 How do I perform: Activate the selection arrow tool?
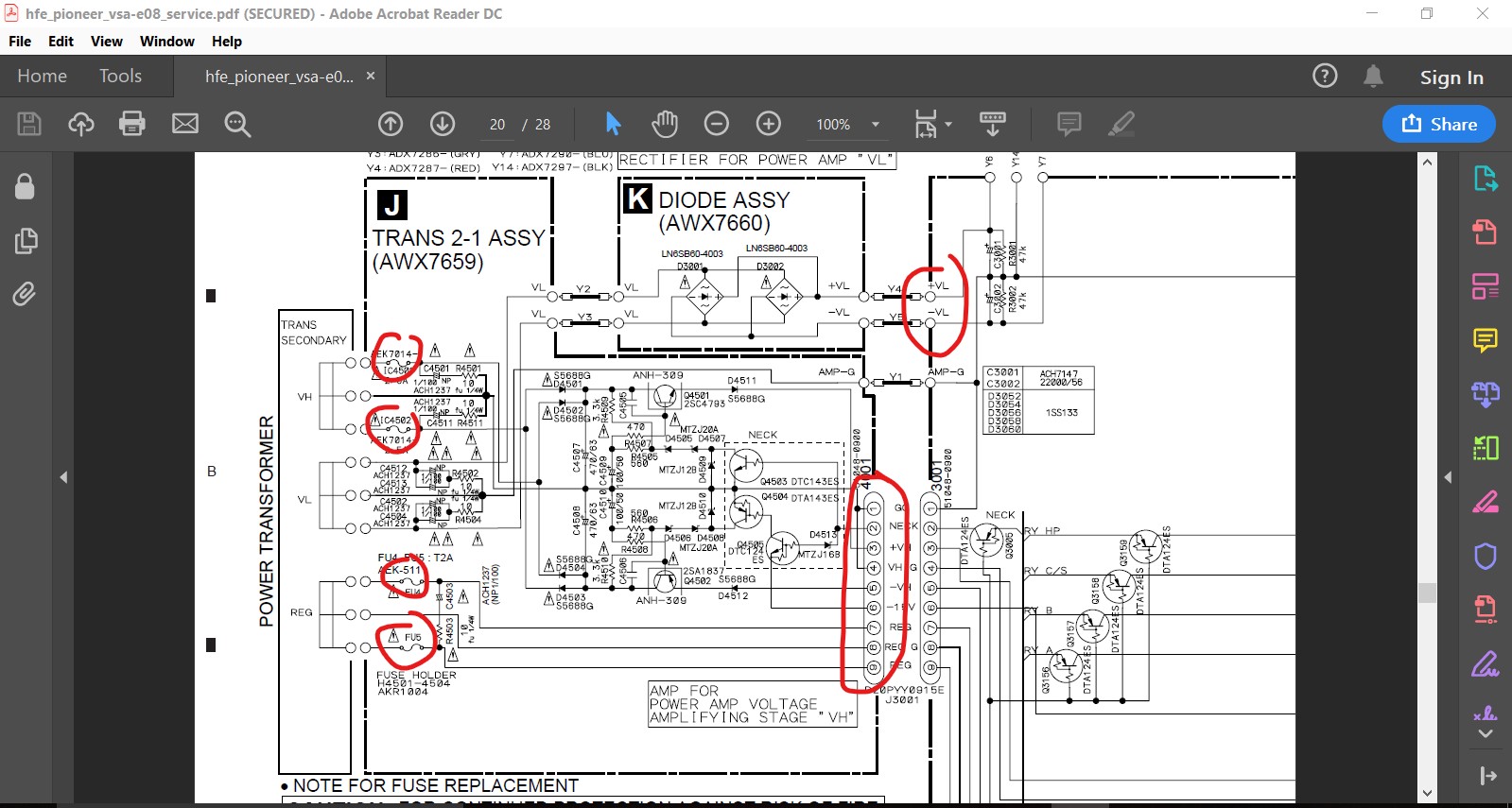click(x=613, y=124)
